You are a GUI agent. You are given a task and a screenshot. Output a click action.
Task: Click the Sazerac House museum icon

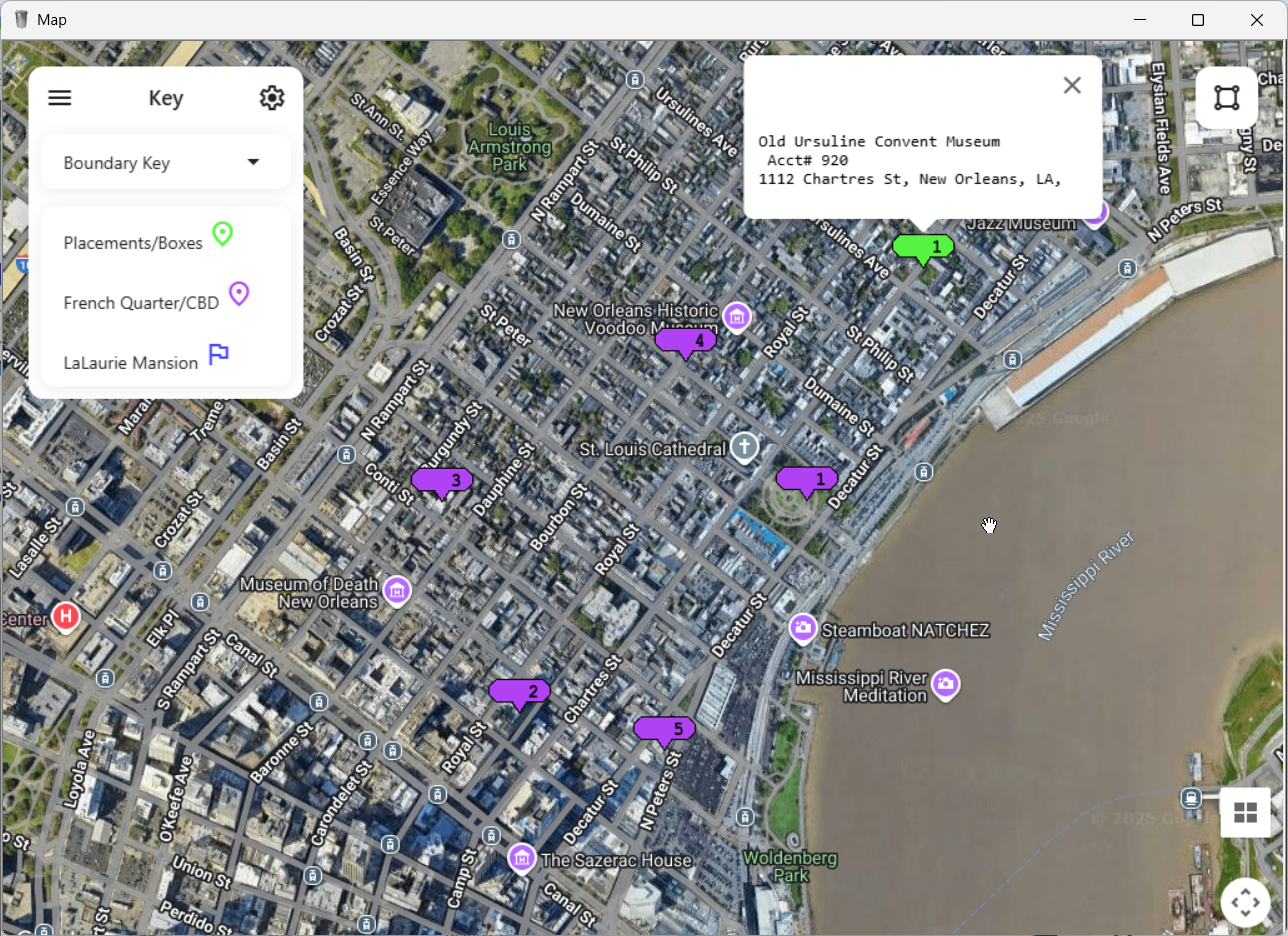click(521, 858)
